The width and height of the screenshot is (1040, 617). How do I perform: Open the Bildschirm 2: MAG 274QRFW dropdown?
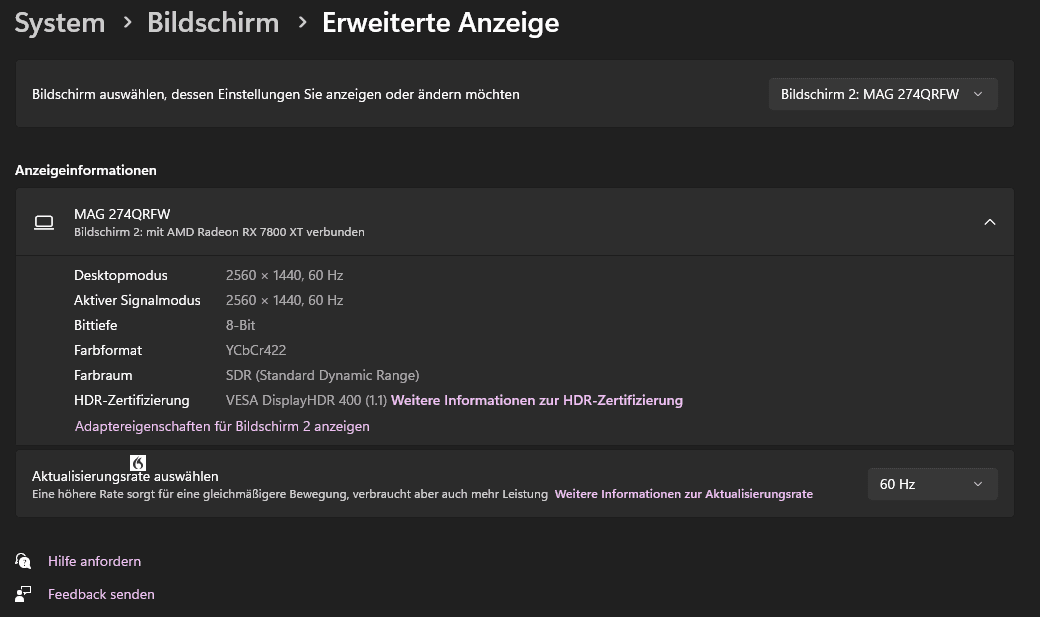click(x=883, y=94)
